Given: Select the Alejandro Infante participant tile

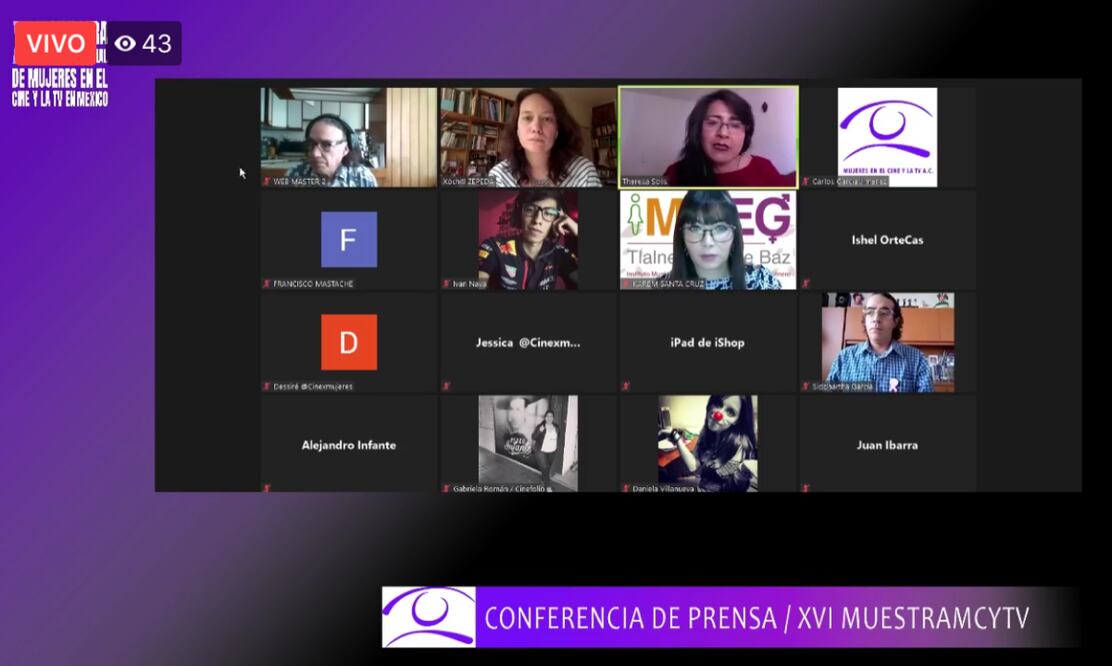Looking at the screenshot, I should click(349, 445).
